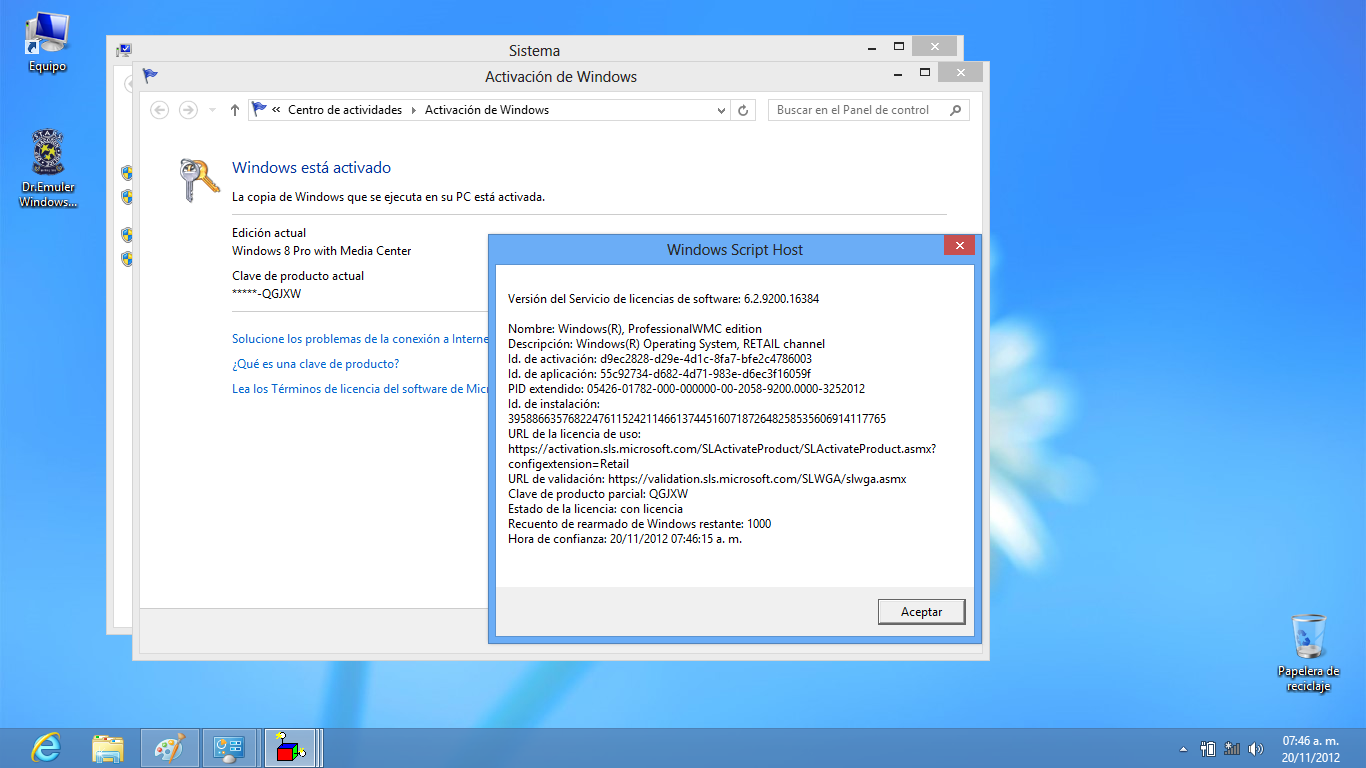Open the network tray icon
1366x768 pixels.
pos(1232,748)
